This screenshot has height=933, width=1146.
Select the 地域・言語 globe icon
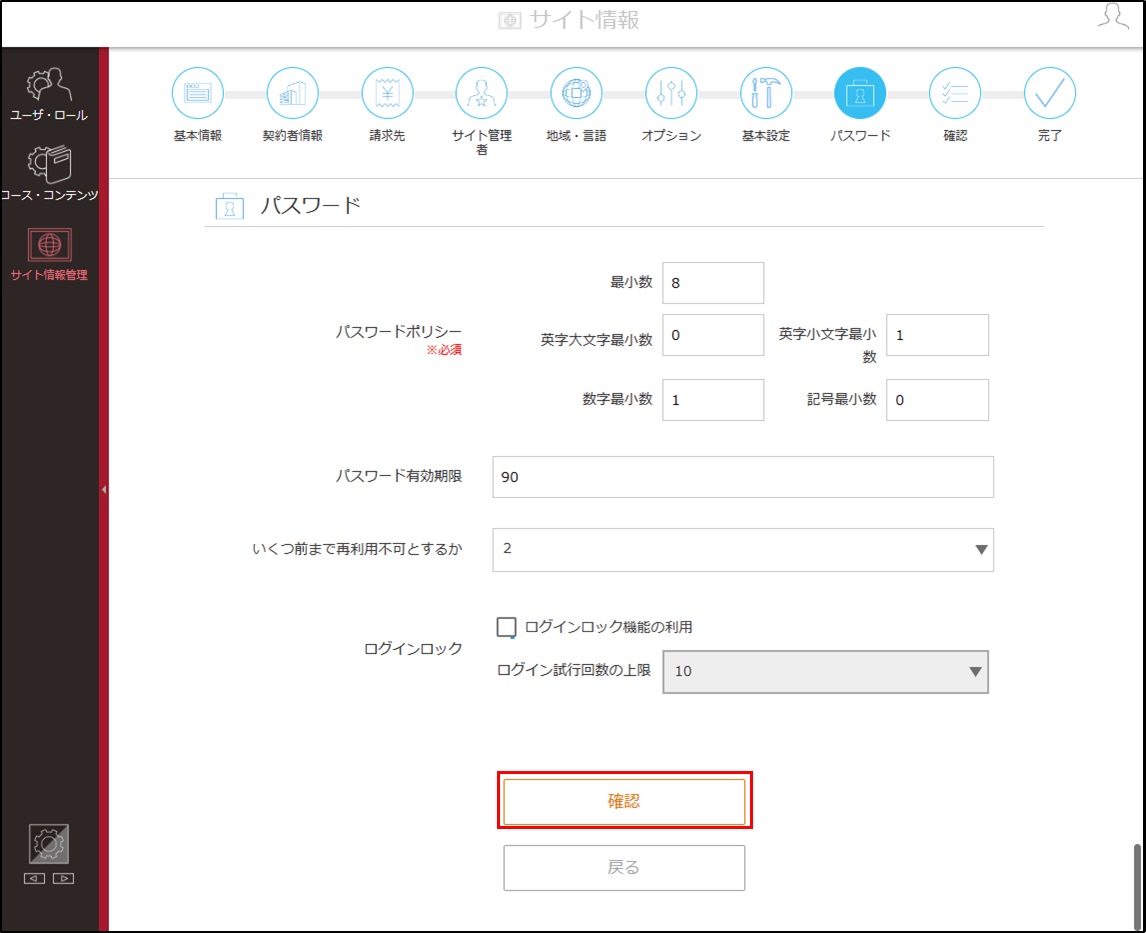pyautogui.click(x=576, y=93)
